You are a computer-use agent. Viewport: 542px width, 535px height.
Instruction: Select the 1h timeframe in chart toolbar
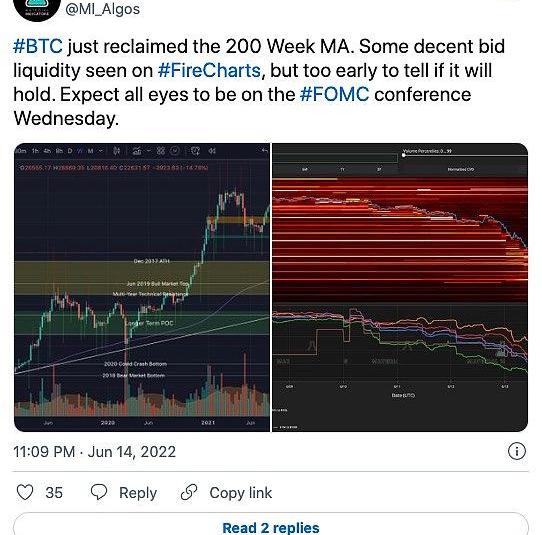35,151
